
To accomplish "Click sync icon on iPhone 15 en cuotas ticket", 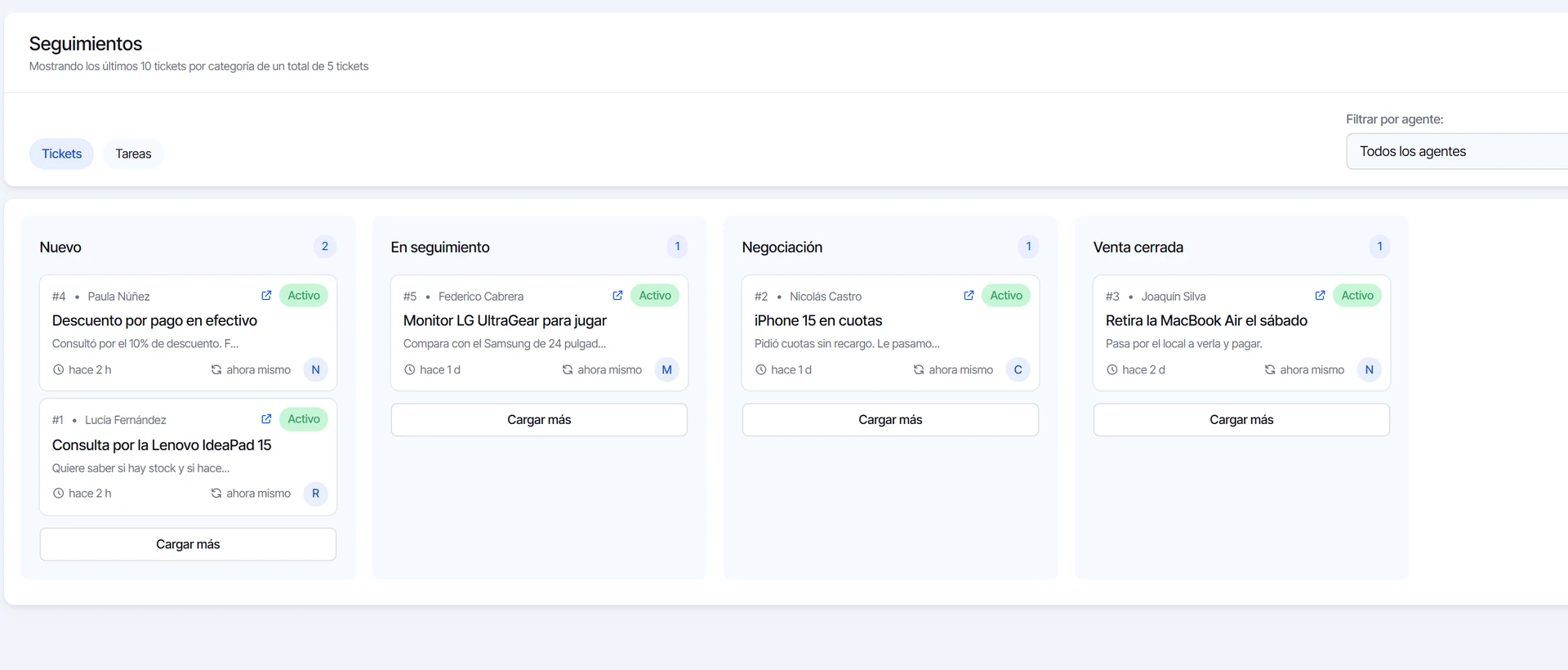I will coord(919,370).
